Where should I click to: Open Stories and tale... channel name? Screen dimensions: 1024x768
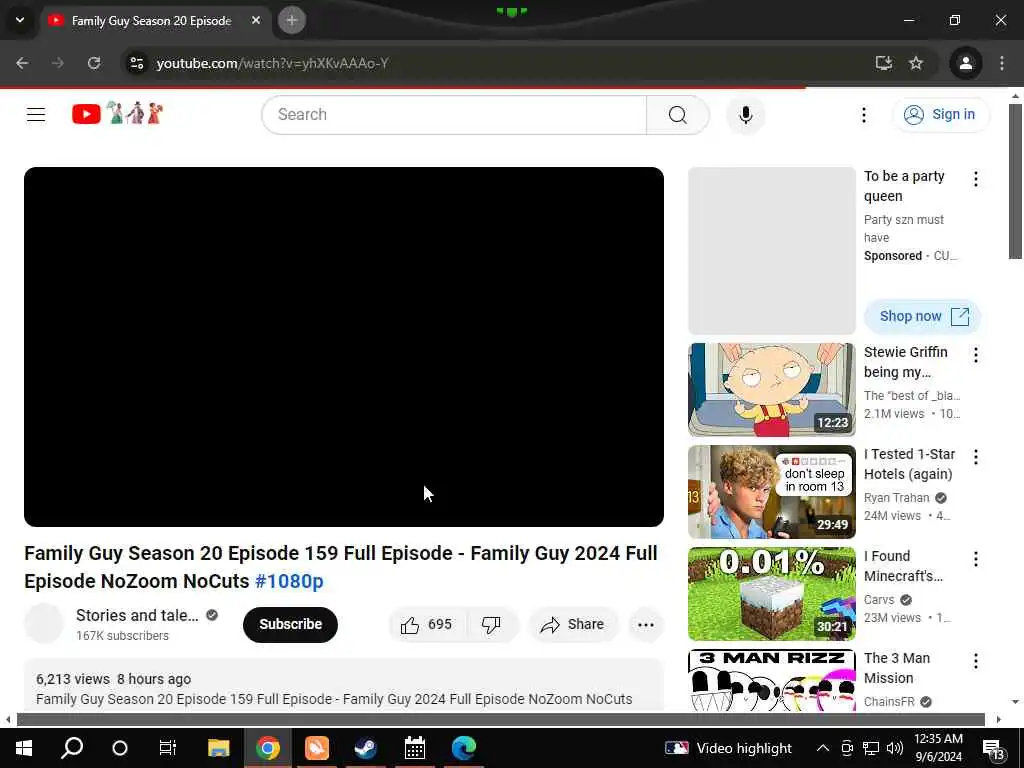coord(137,615)
